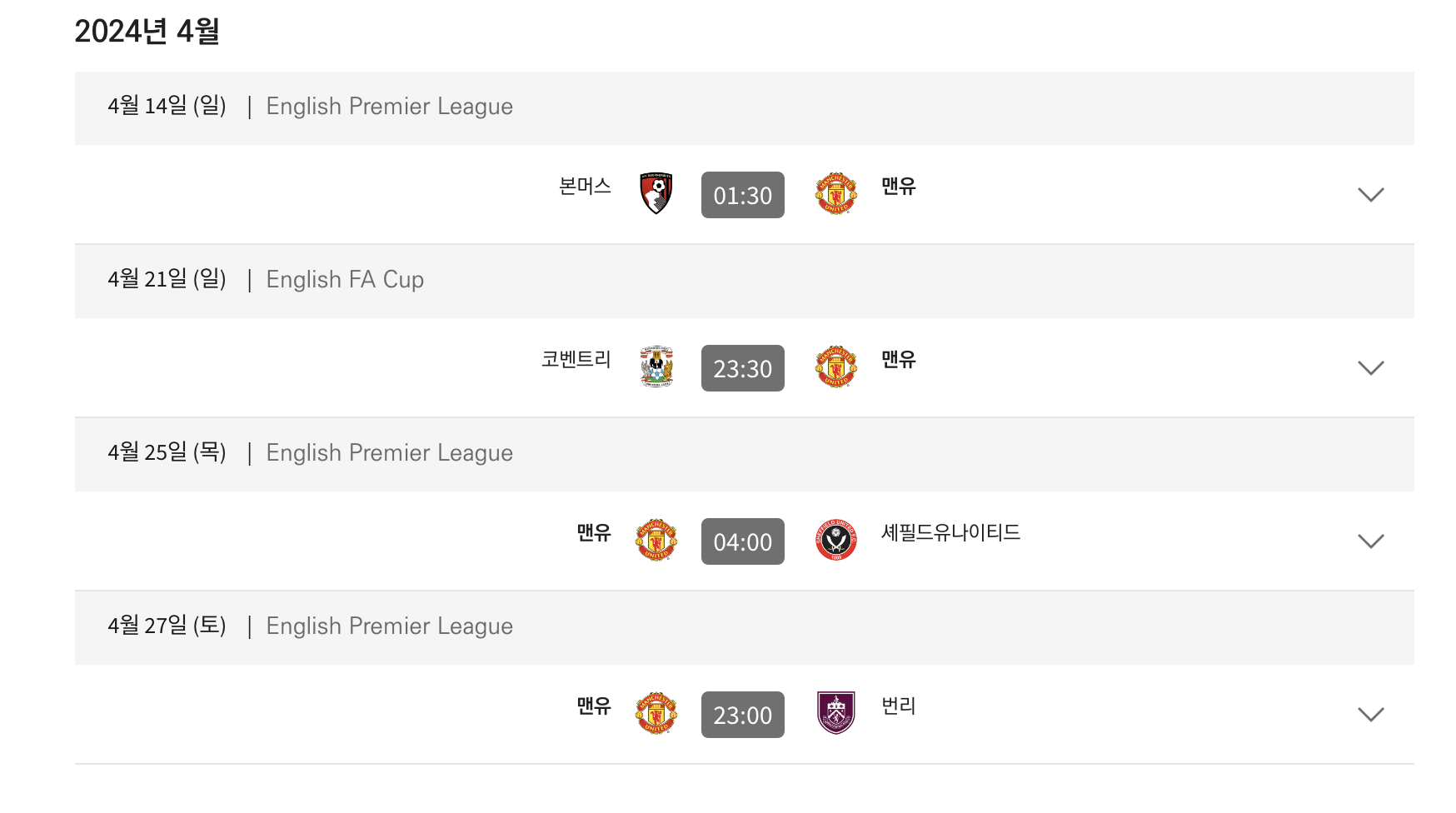The height and width of the screenshot is (813, 1456).
Task: Click Manchester United crest in April 14 match
Action: [836, 194]
